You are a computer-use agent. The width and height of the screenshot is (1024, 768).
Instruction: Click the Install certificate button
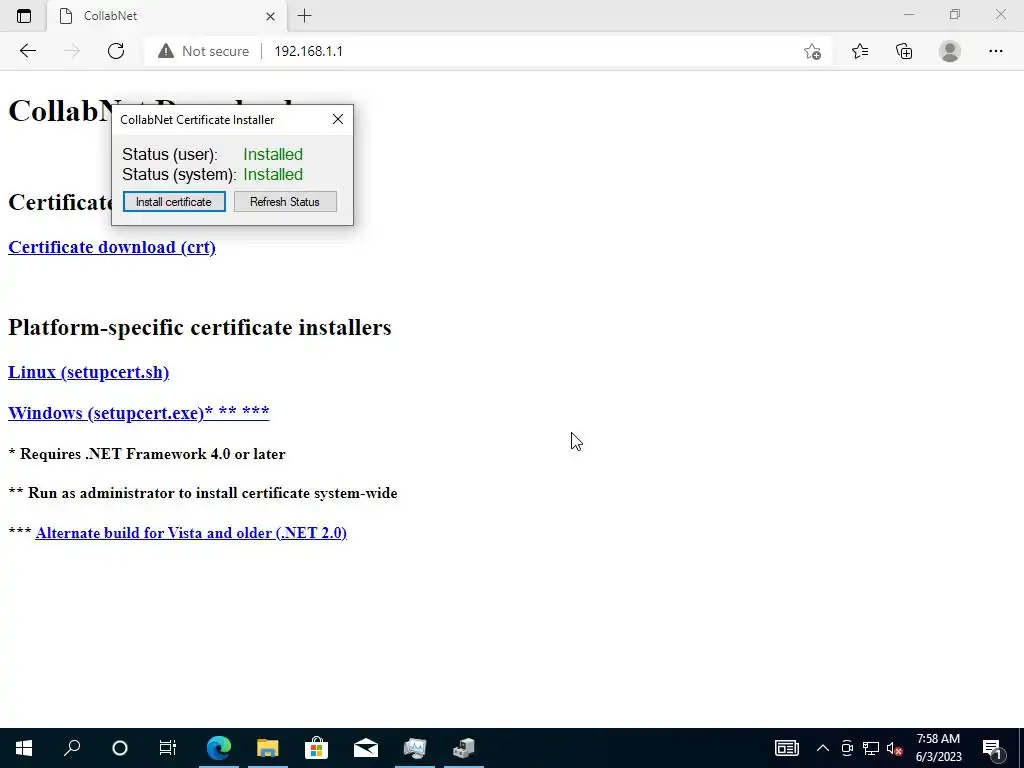click(174, 202)
